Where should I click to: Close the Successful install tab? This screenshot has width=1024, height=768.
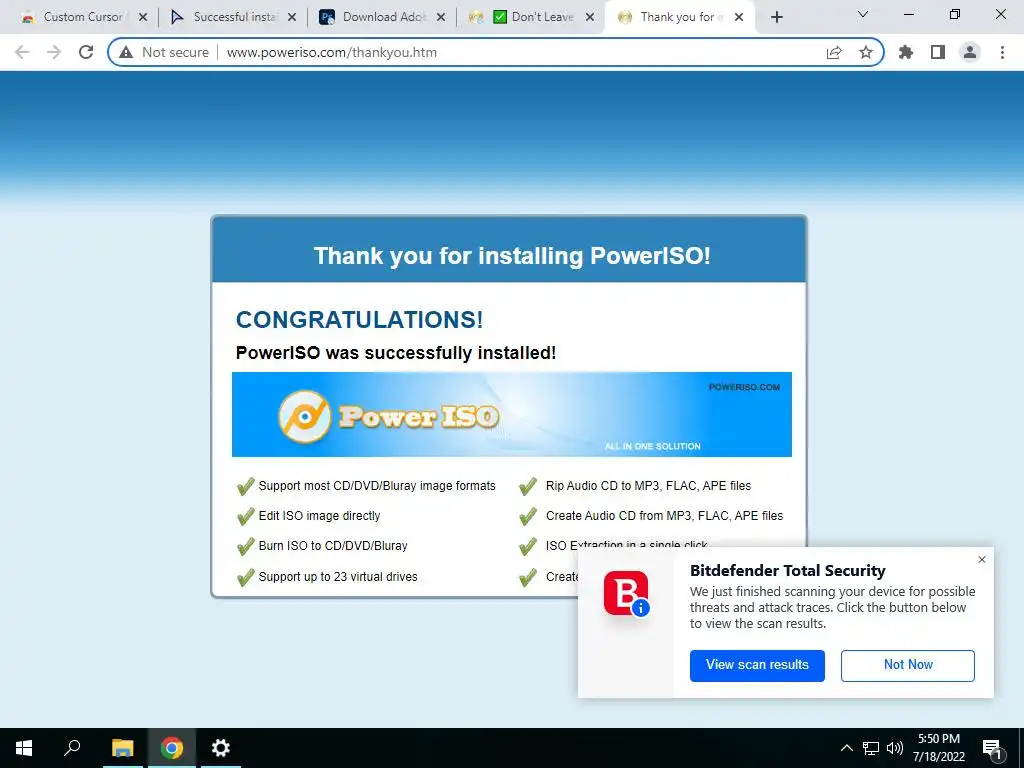292,17
